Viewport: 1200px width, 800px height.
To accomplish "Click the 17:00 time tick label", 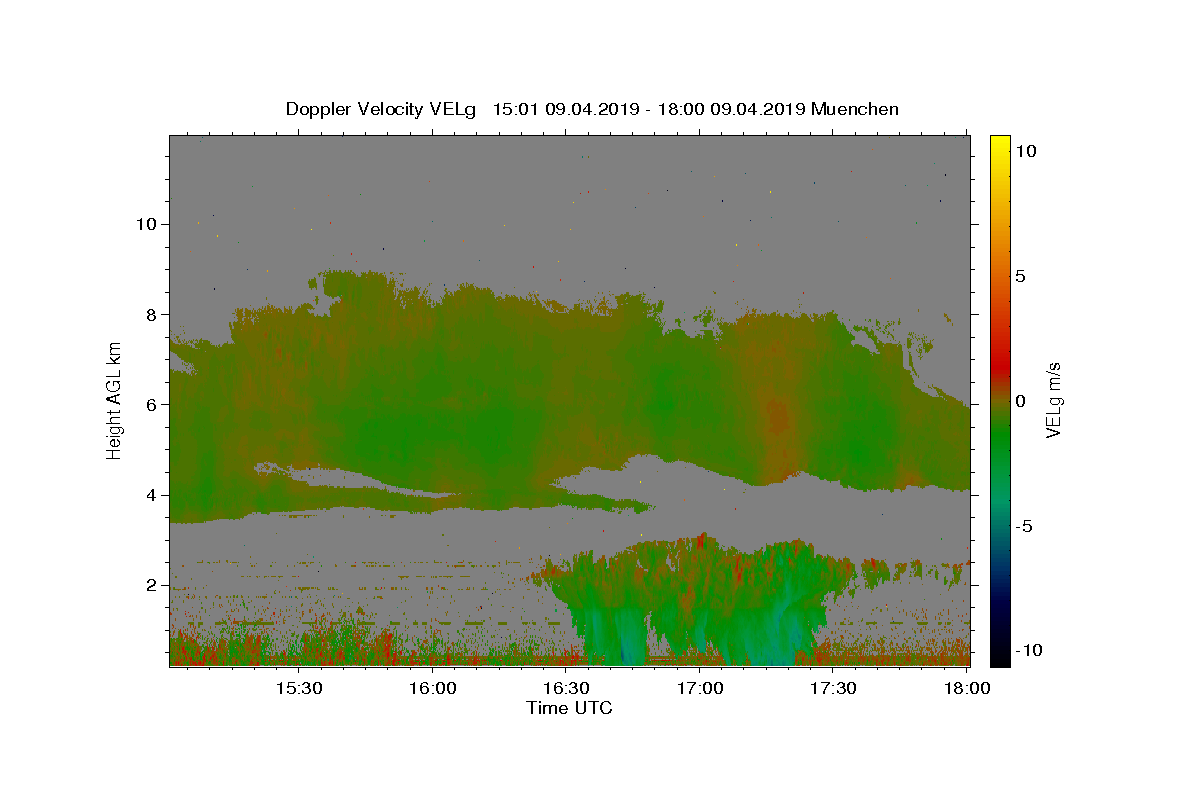I will [x=700, y=688].
